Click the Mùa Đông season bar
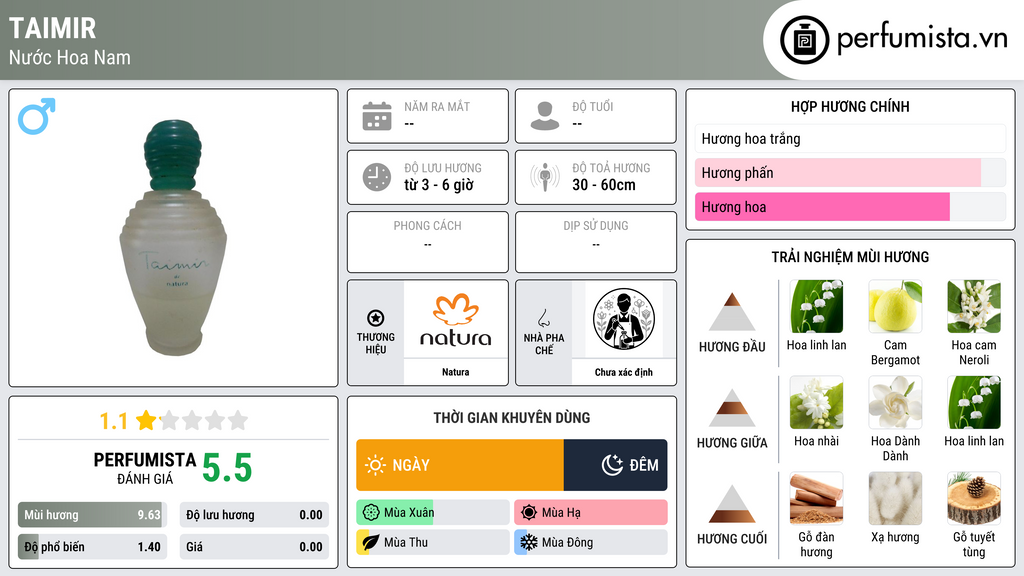Viewport: 1024px width, 576px height. (x=591, y=542)
